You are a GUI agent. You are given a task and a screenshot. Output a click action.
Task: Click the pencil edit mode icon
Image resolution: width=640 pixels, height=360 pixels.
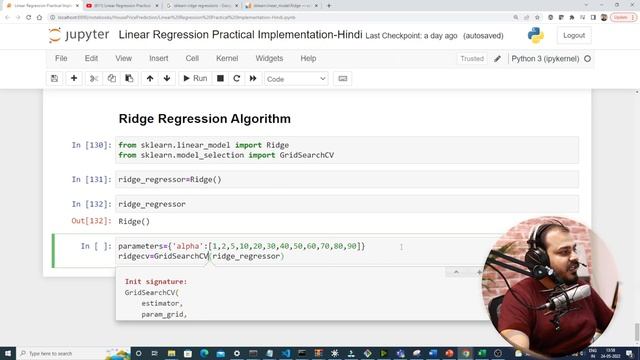[x=497, y=59]
